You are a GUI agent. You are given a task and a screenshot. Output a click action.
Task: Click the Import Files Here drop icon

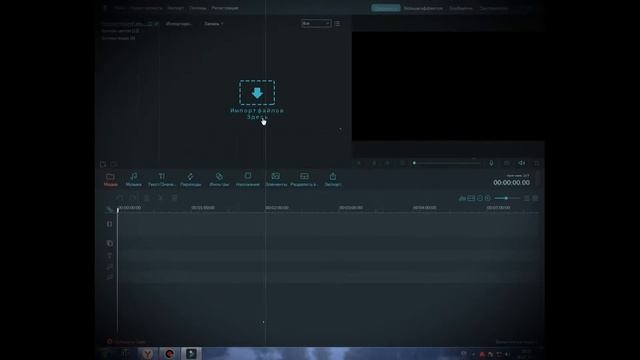(257, 93)
